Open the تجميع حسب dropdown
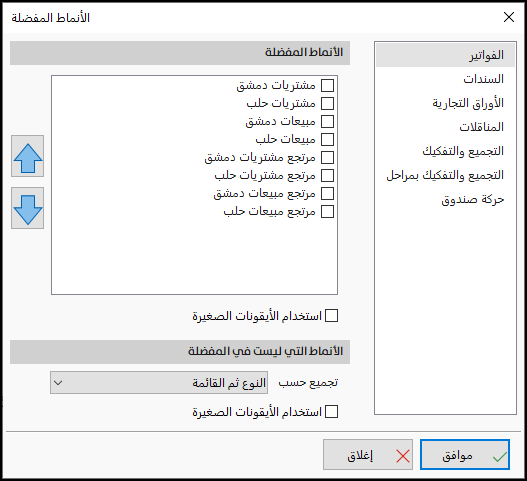 [x=159, y=383]
